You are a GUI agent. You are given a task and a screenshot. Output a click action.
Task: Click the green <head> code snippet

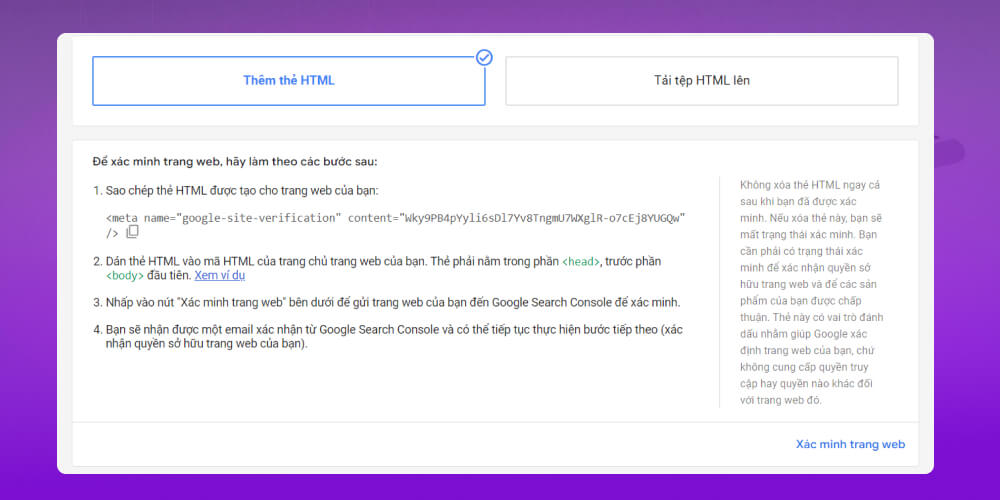581,261
